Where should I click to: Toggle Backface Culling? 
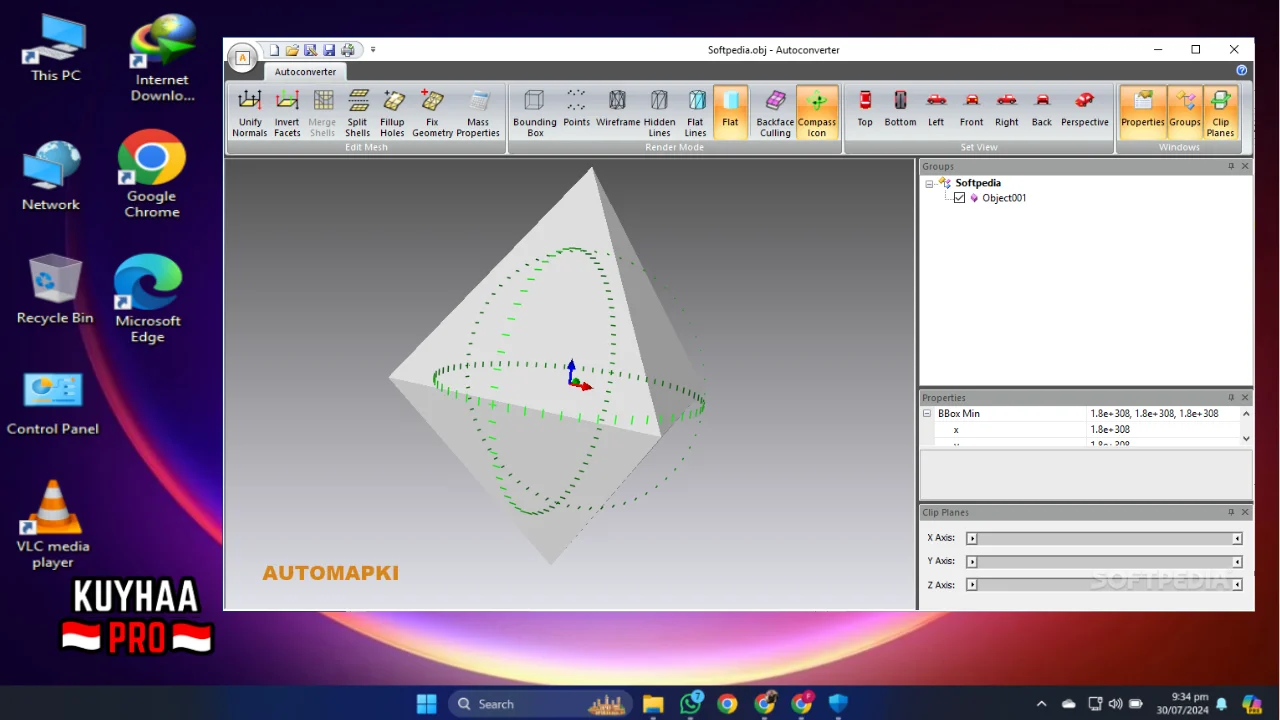[x=775, y=112]
